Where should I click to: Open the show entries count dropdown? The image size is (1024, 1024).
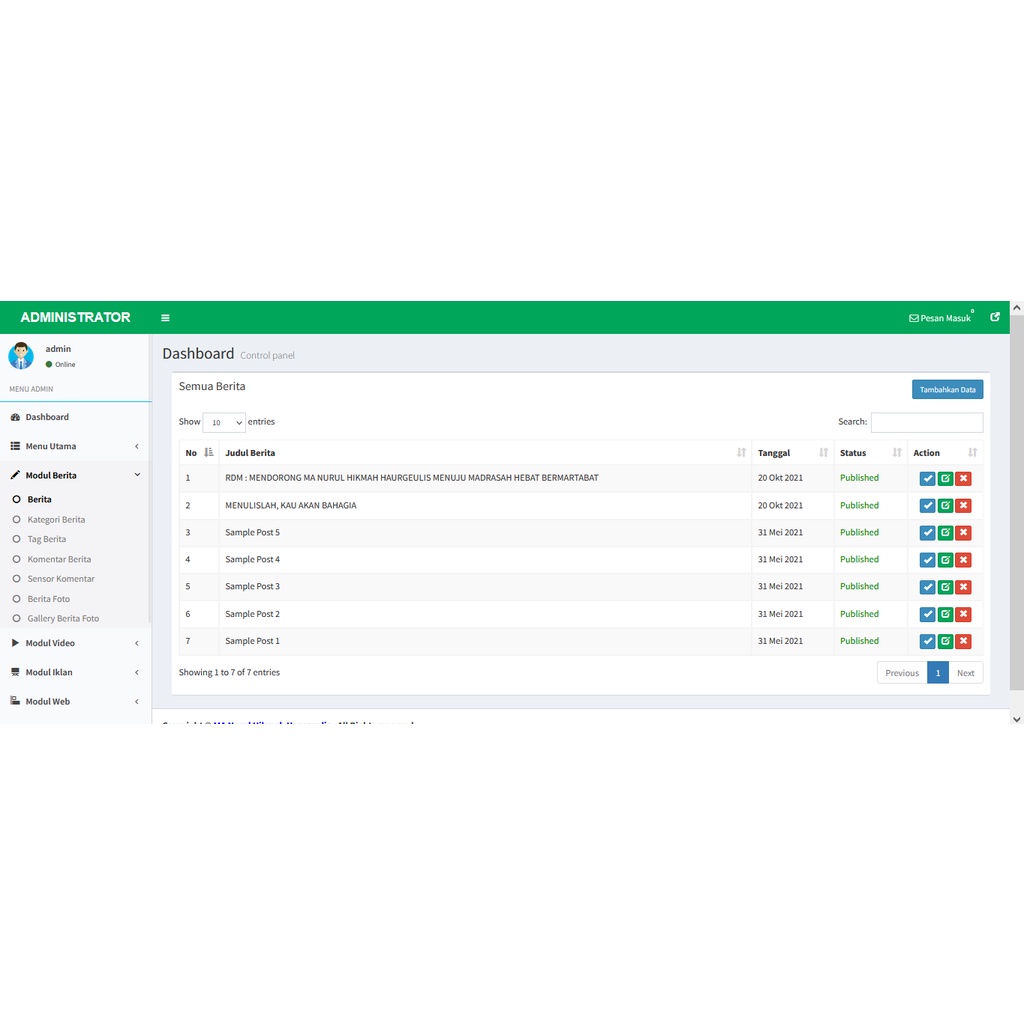tap(224, 423)
